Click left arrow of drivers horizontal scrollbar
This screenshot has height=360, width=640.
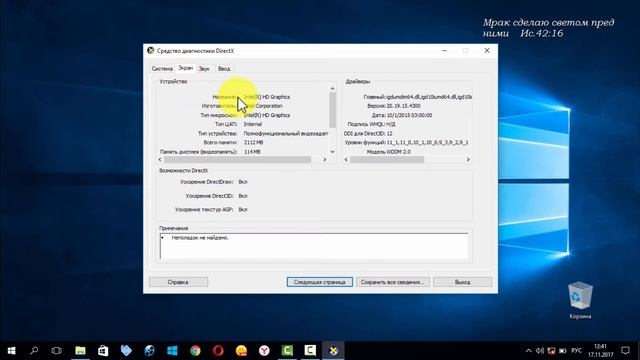[x=346, y=160]
